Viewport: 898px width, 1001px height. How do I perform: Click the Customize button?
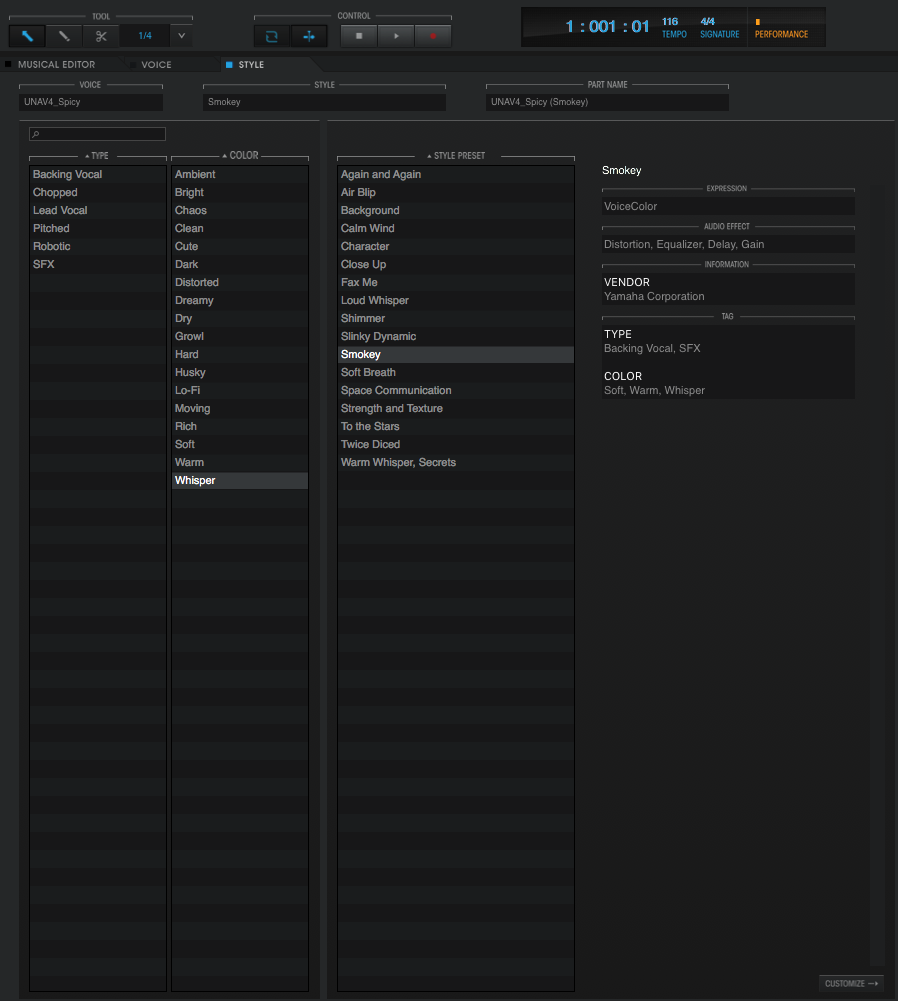pyautogui.click(x=851, y=983)
